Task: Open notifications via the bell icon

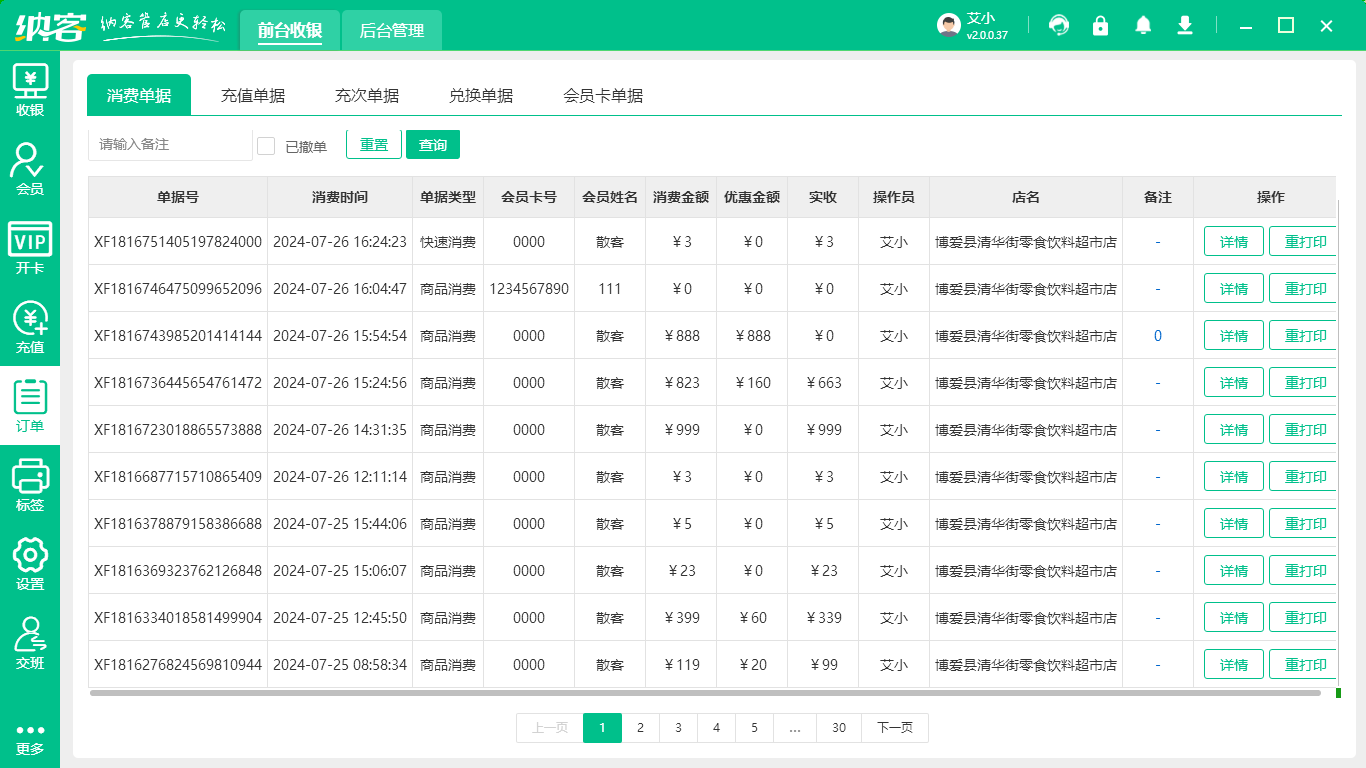Action: (x=1142, y=26)
